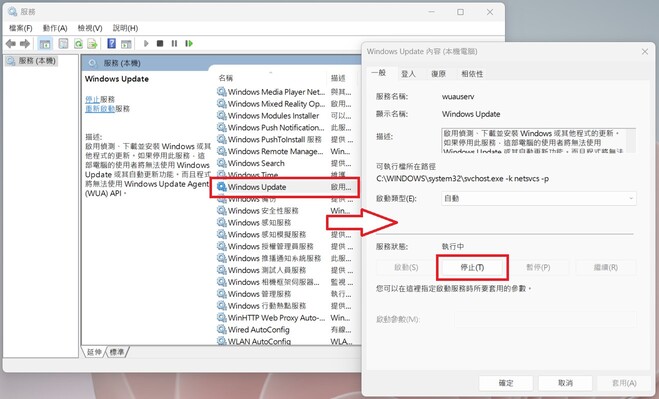Click the wuauserv service name text
Screen dimensions: 659x399
pos(458,96)
